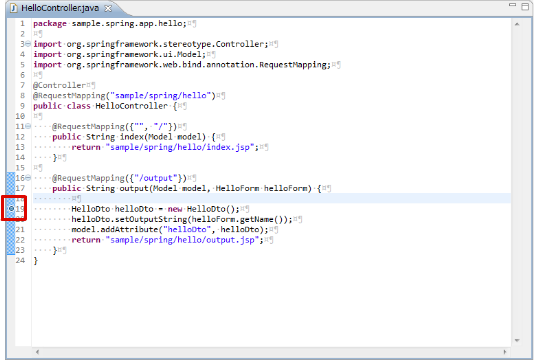Click the closing brace on line 24
The height and width of the screenshot is (360, 534).
pos(35,261)
